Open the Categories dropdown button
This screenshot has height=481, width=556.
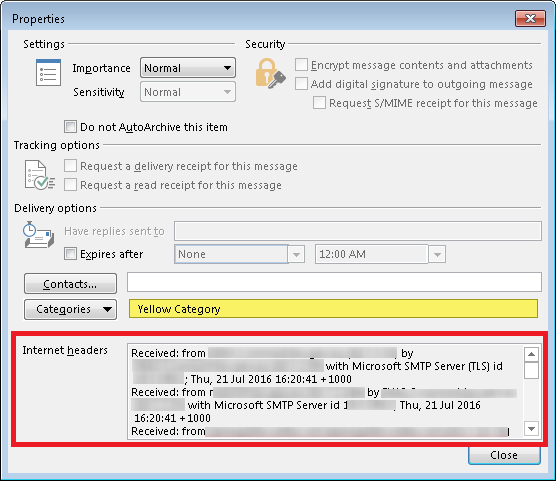[70, 309]
